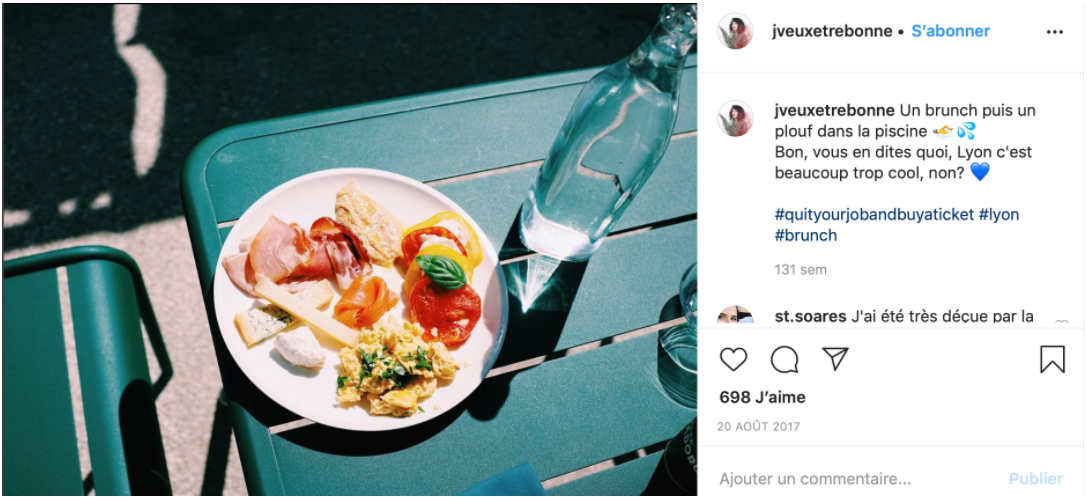This screenshot has height=497, width=1087.
Task: Open the header profile picture of jveuxetrebonne
Action: pos(735,31)
